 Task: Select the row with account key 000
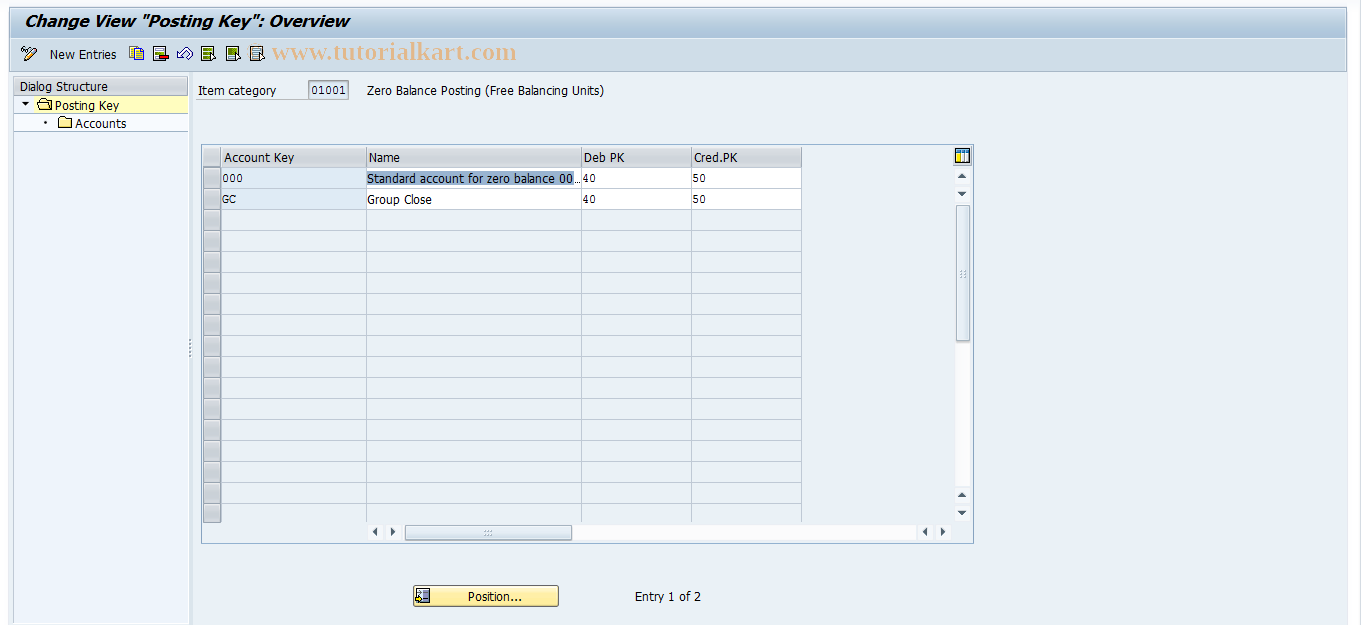211,178
